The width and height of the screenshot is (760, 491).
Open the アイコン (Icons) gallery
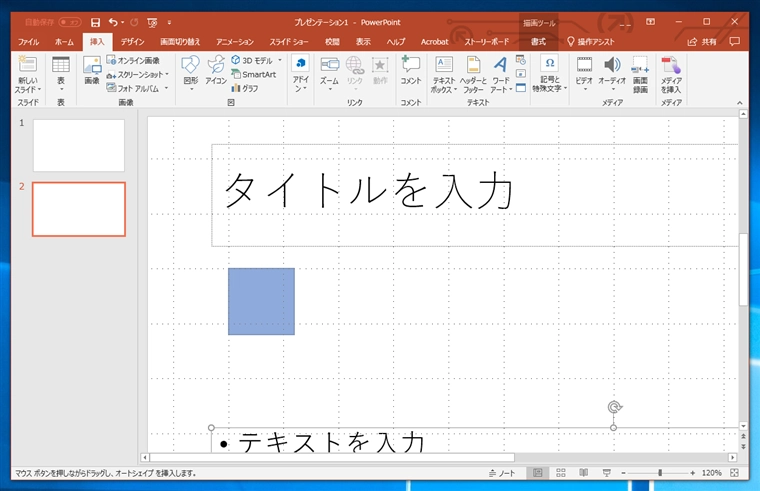tap(216, 70)
